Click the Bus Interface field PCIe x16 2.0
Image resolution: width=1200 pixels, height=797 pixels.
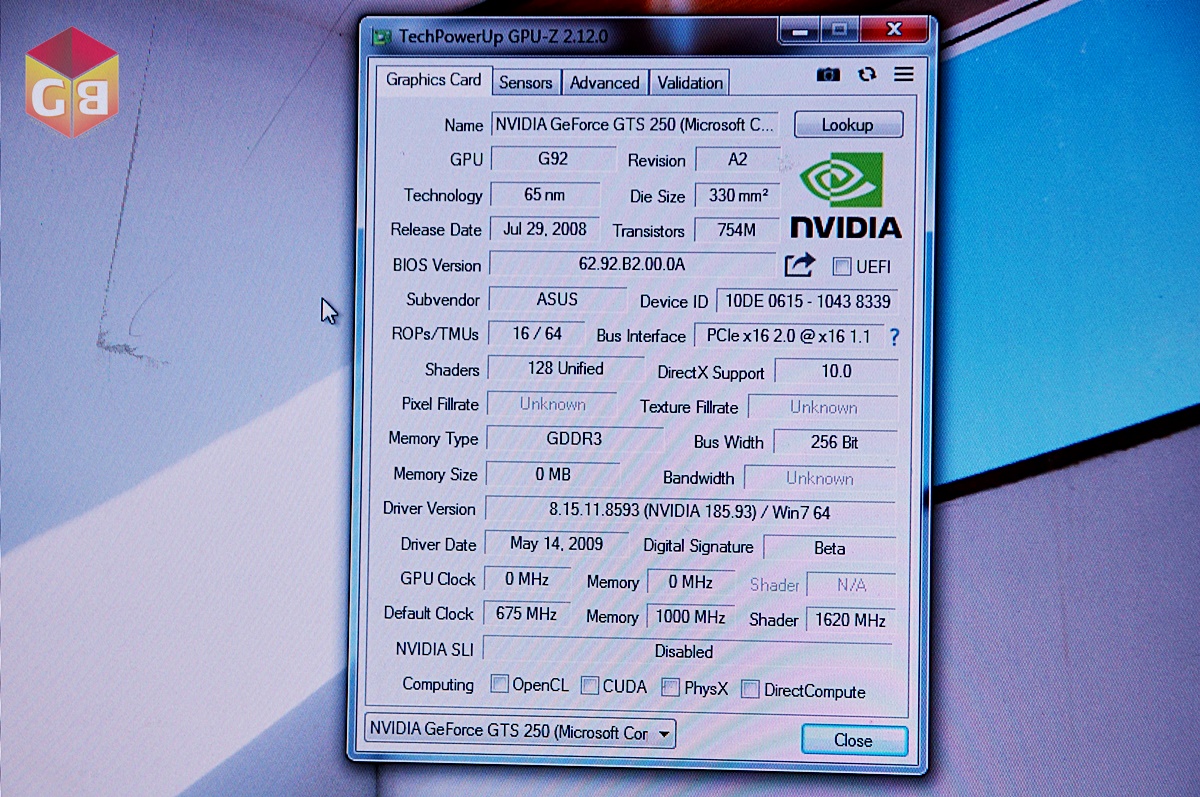(x=788, y=336)
